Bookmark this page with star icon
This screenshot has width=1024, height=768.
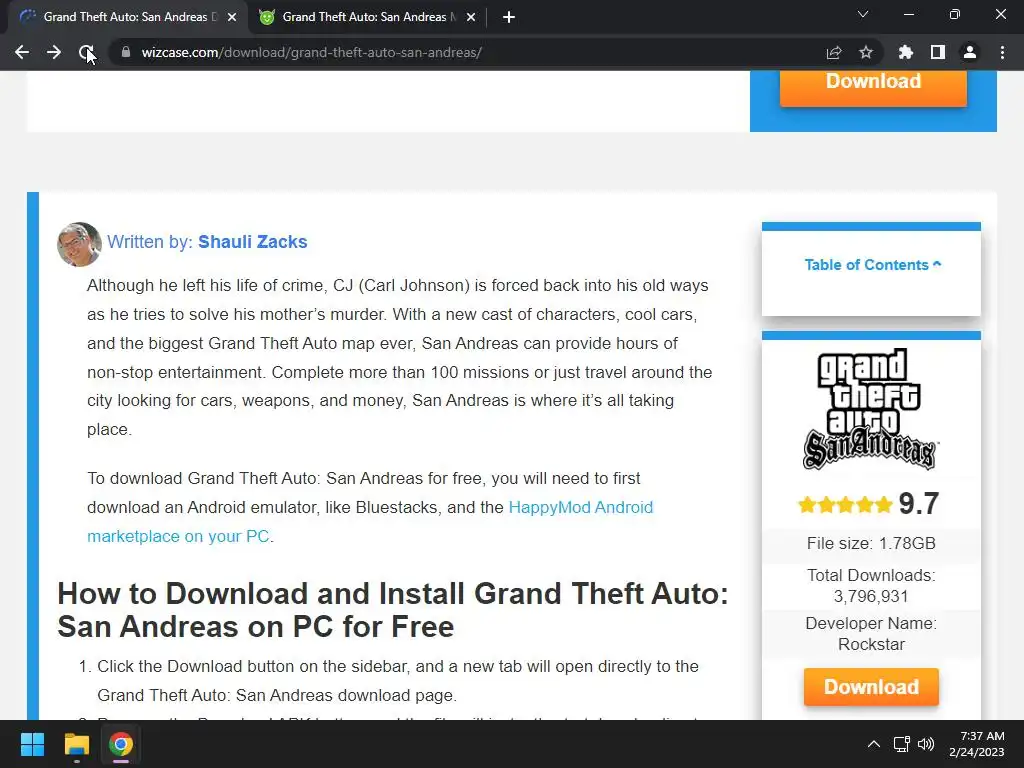pos(866,52)
